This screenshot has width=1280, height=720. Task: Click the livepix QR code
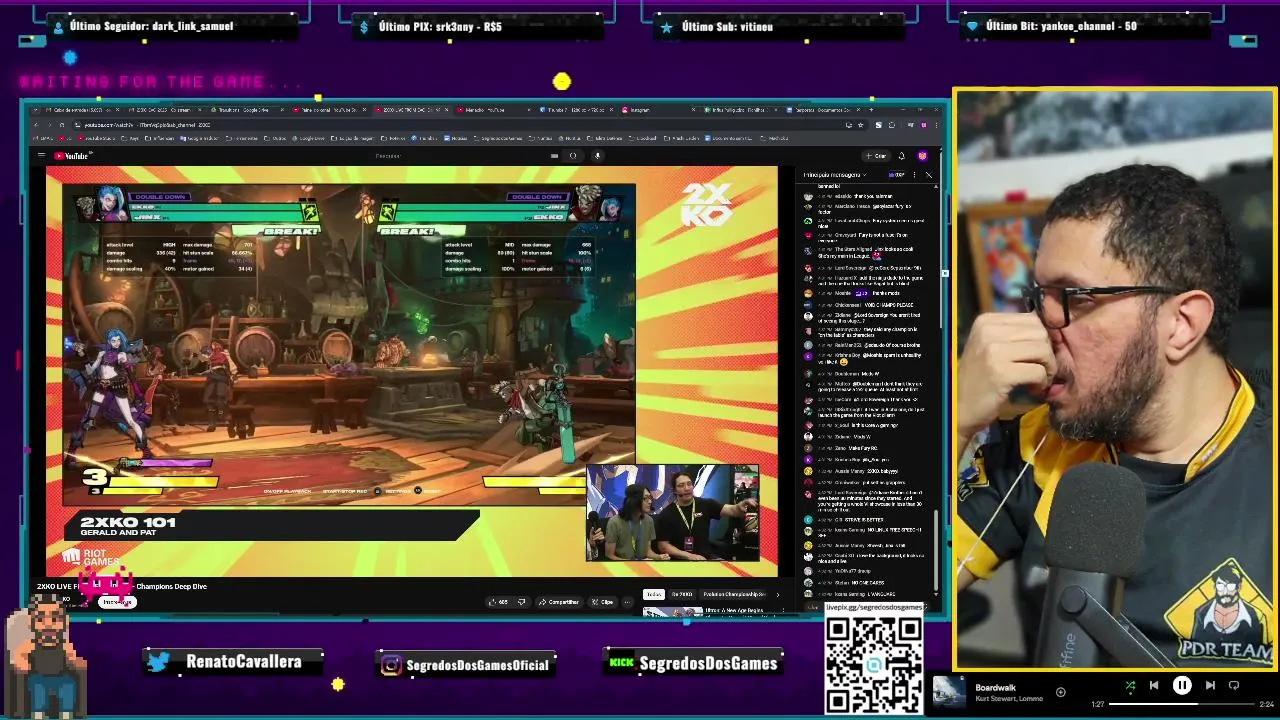(x=874, y=664)
